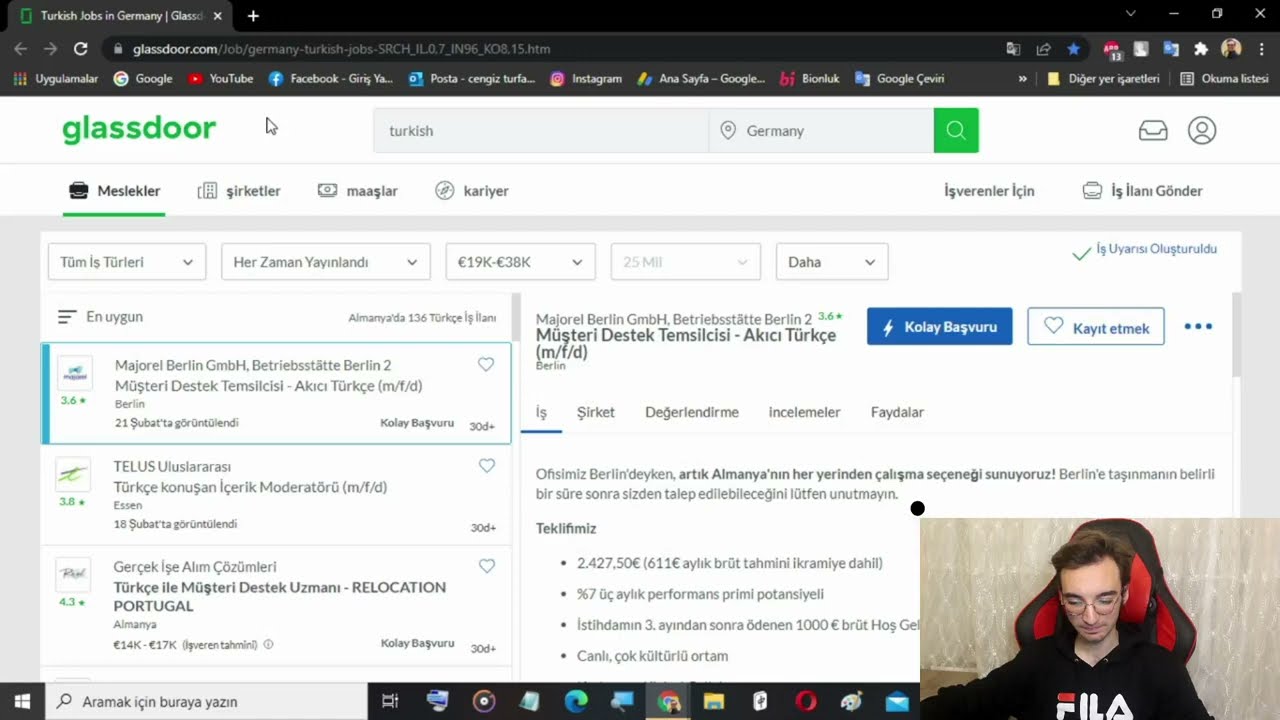This screenshot has width=1280, height=720.
Task: Open Opera browser from the taskbar
Action: (x=806, y=702)
